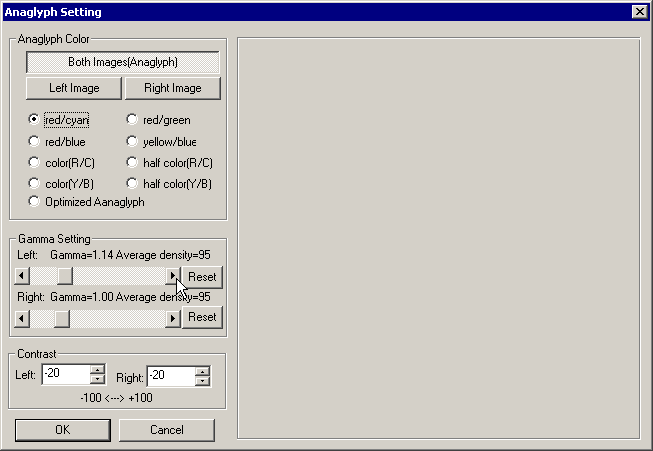Click the Right contrast input field
The image size is (653, 451).
point(171,376)
